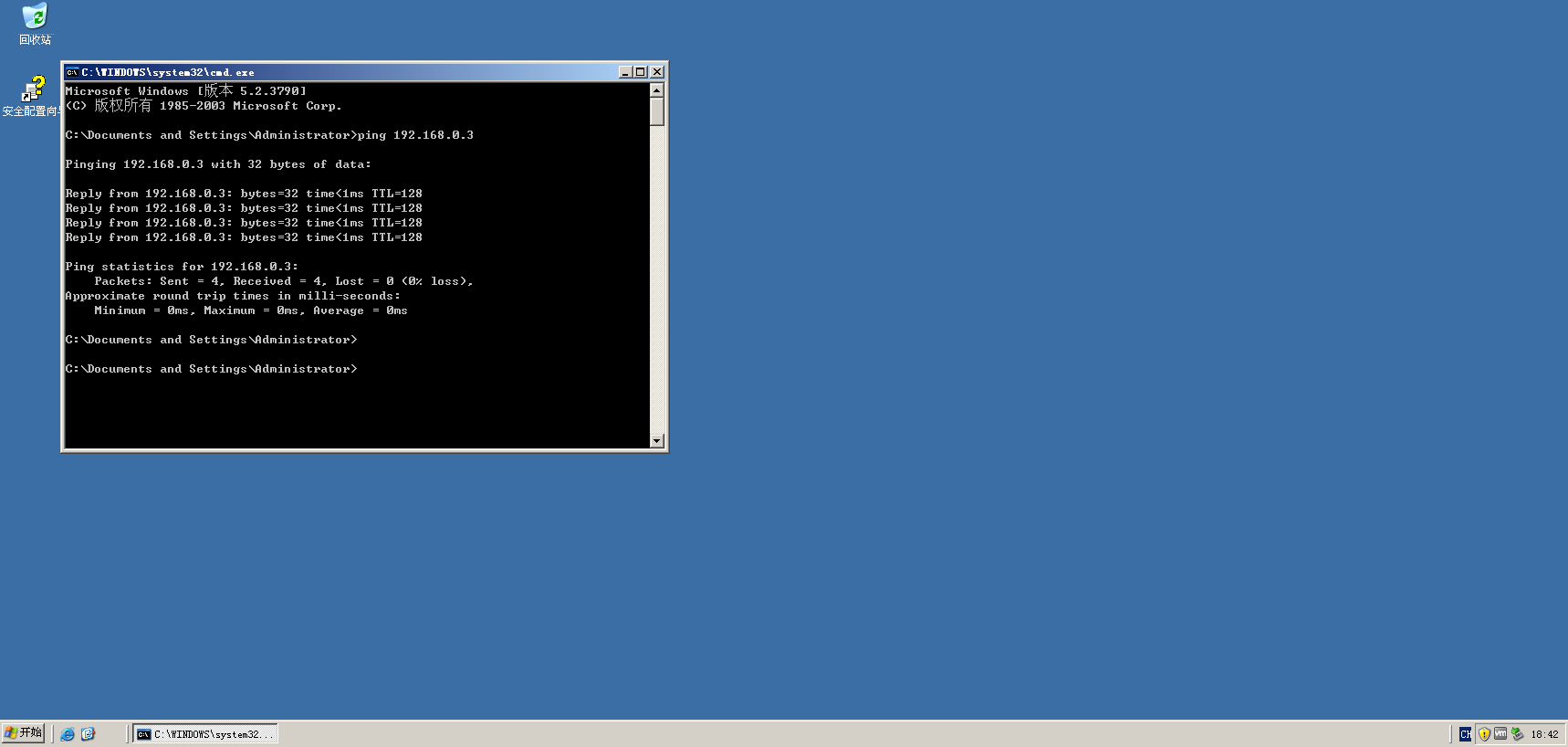Image resolution: width=1568 pixels, height=747 pixels.
Task: Click the scroll down arrow in console window
Action: point(656,441)
